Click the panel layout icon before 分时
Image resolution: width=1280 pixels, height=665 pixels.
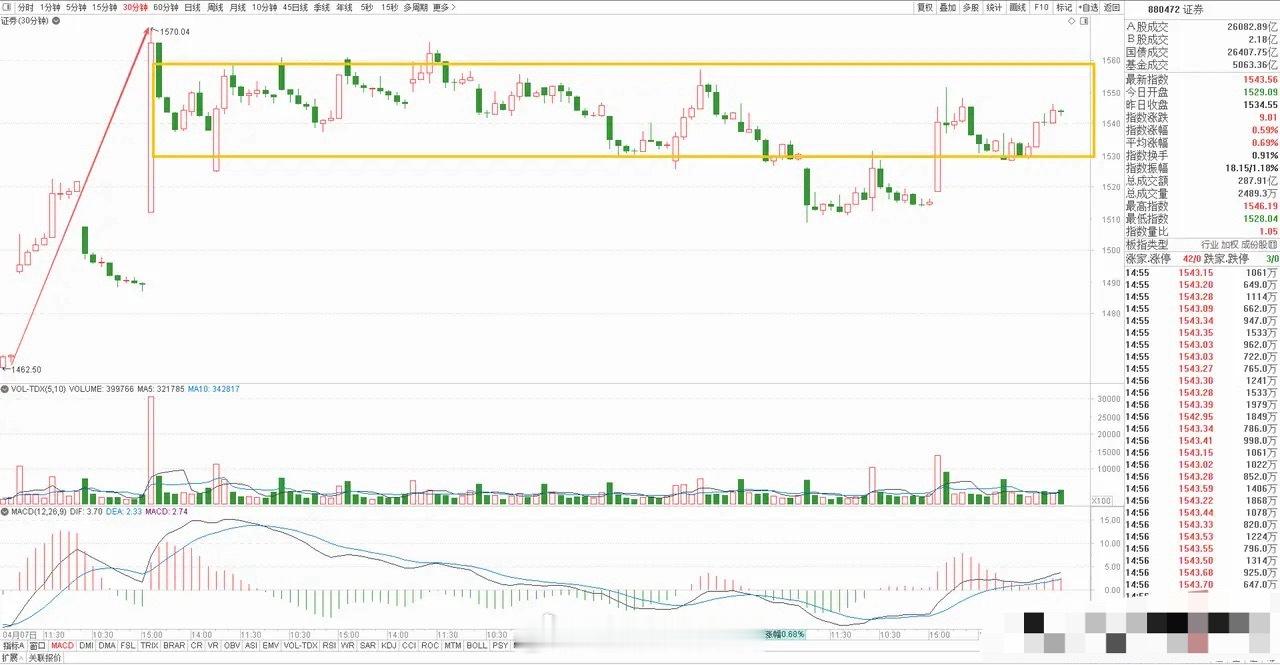click(7, 7)
